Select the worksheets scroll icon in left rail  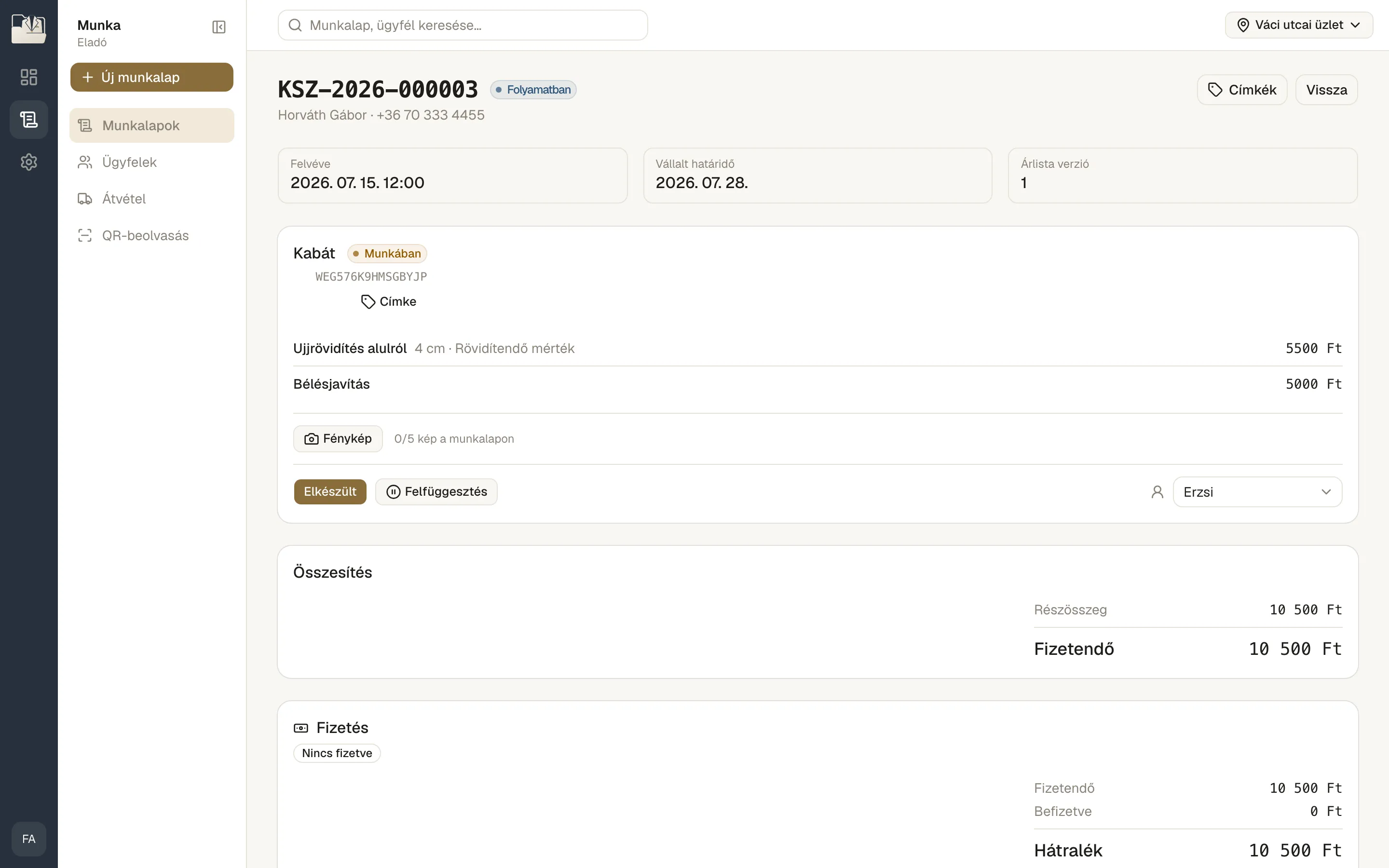pos(29,120)
